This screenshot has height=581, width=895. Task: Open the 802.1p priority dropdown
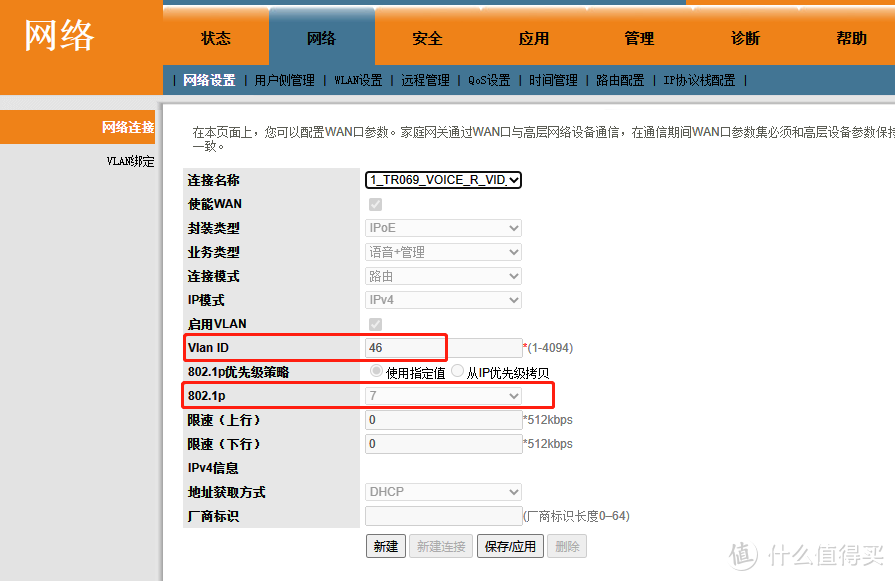pyautogui.click(x=443, y=396)
